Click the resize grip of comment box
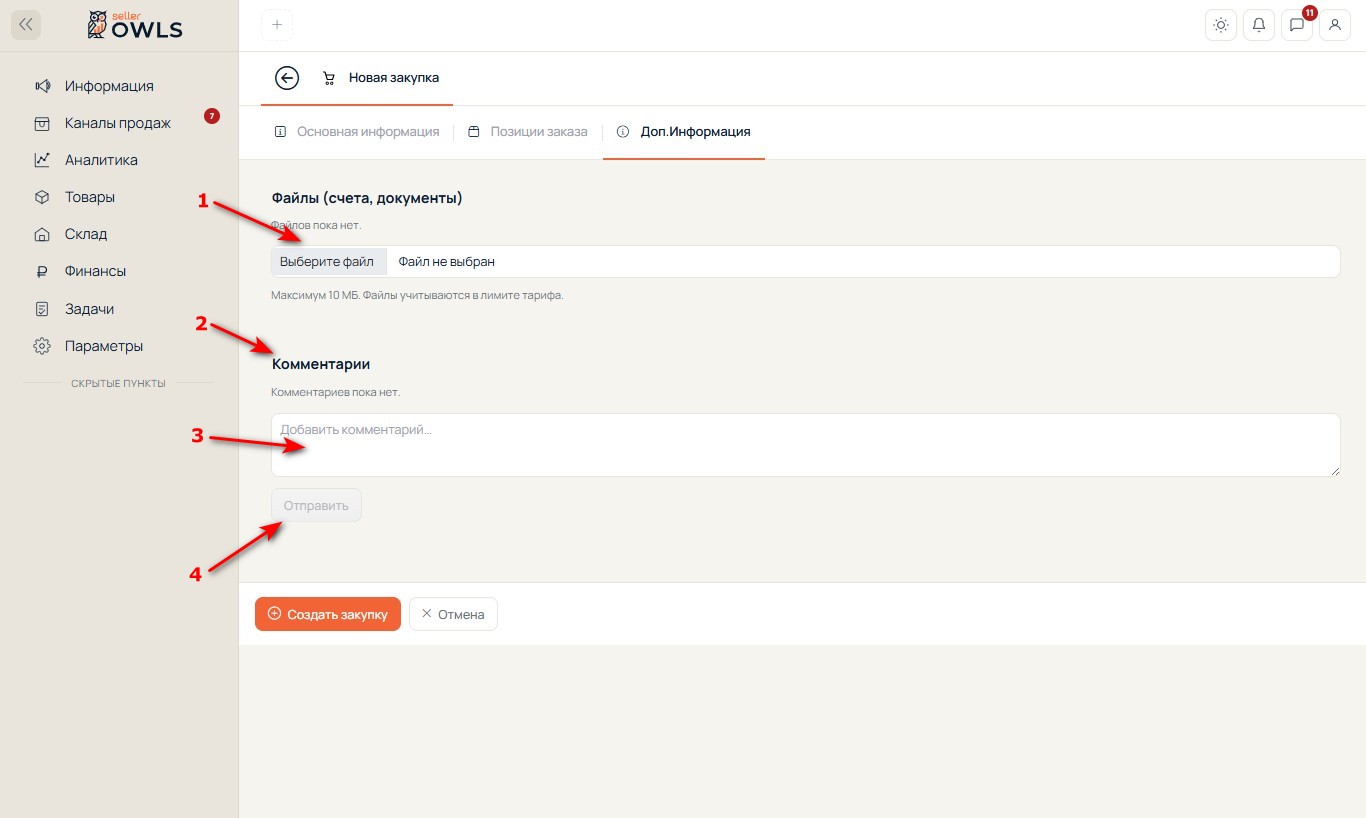The image size is (1366, 818). [x=1334, y=470]
